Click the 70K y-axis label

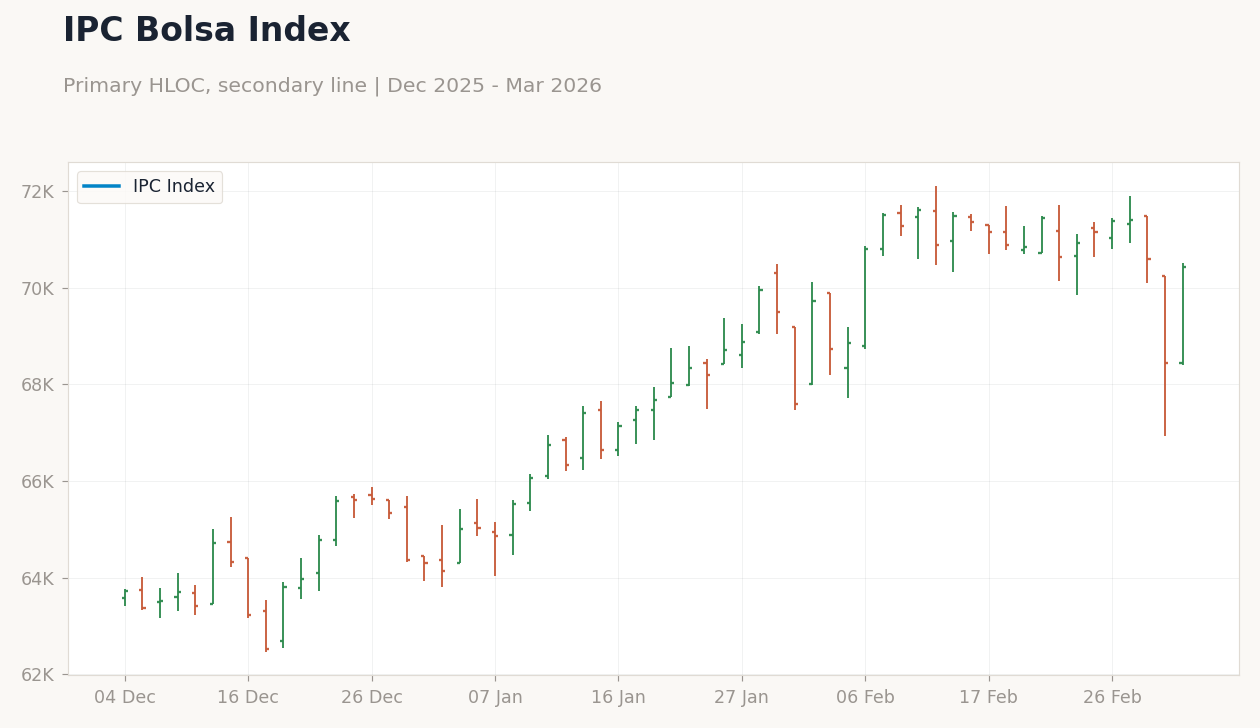pos(44,288)
